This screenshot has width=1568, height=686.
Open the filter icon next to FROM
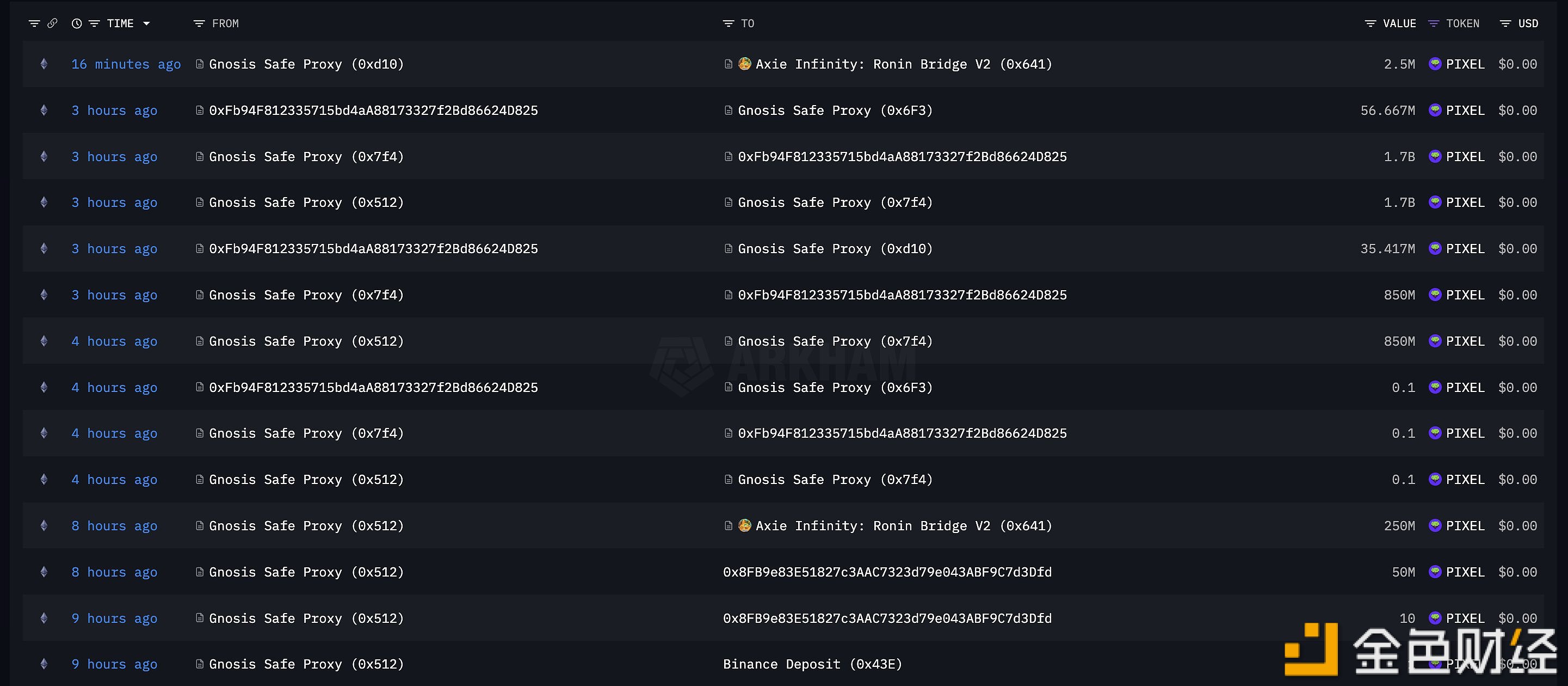pyautogui.click(x=199, y=24)
